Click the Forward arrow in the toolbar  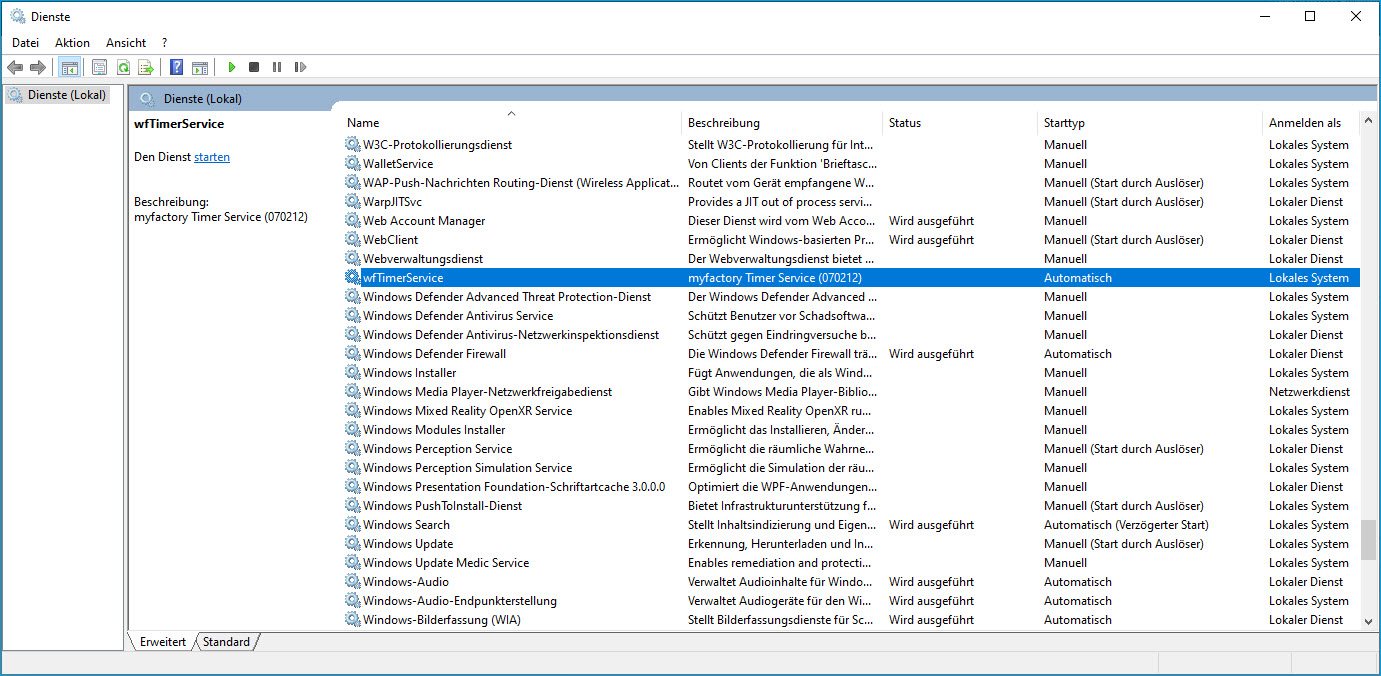coord(38,67)
